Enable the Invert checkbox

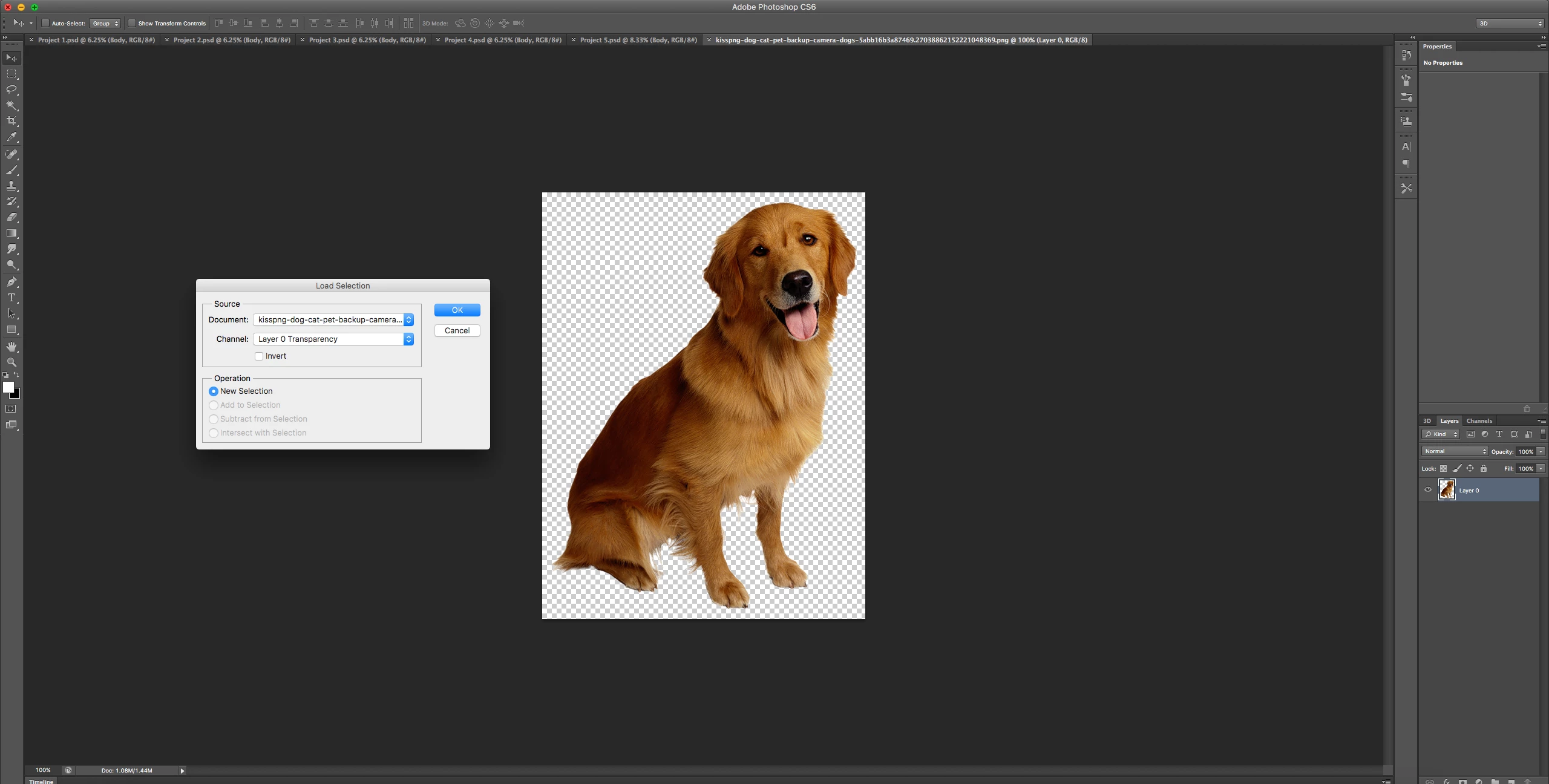click(259, 356)
